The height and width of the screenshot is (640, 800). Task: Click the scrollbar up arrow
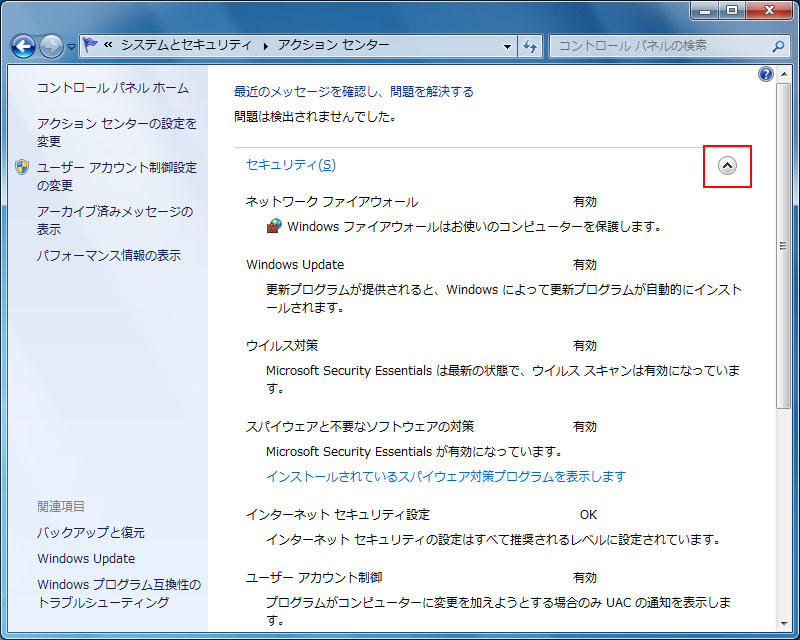pyautogui.click(x=784, y=75)
